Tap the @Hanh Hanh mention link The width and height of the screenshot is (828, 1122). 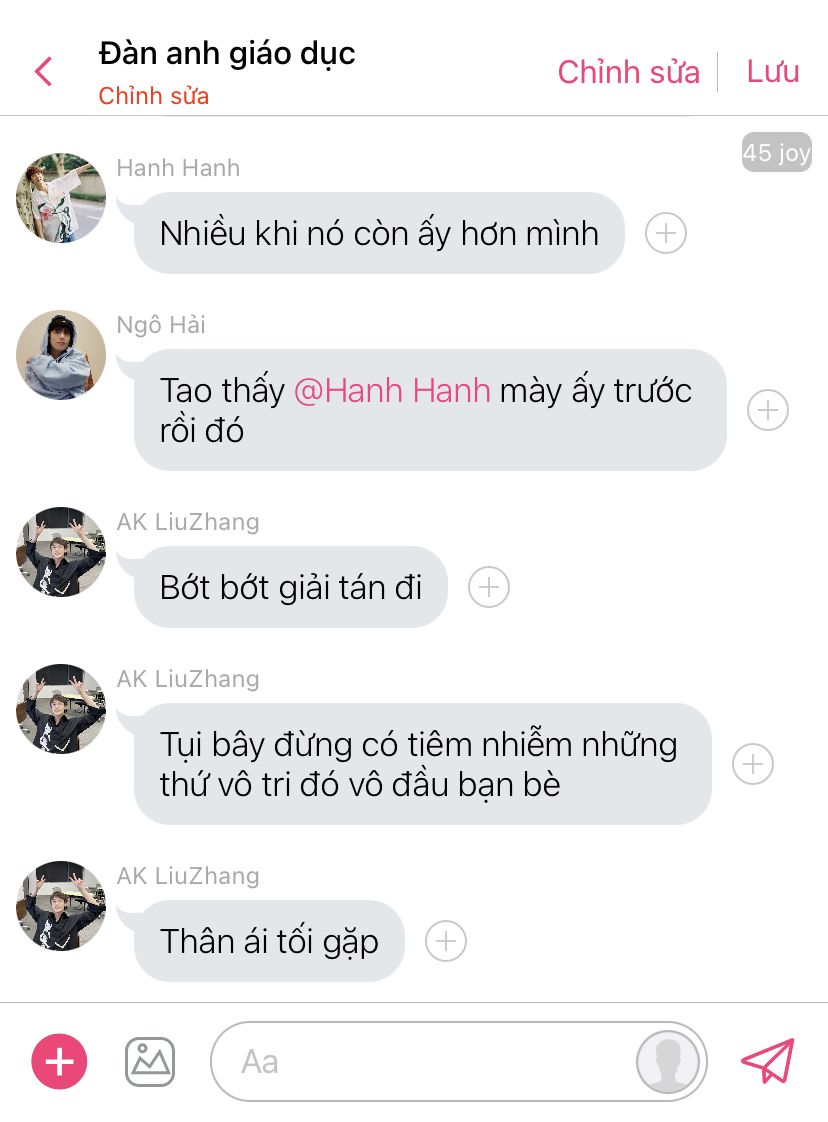392,391
